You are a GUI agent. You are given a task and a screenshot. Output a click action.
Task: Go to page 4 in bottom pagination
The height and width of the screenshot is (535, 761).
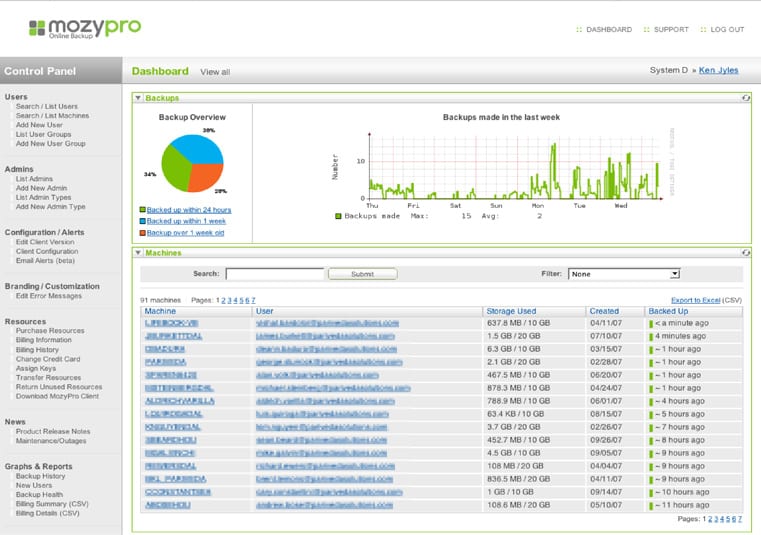(x=722, y=519)
